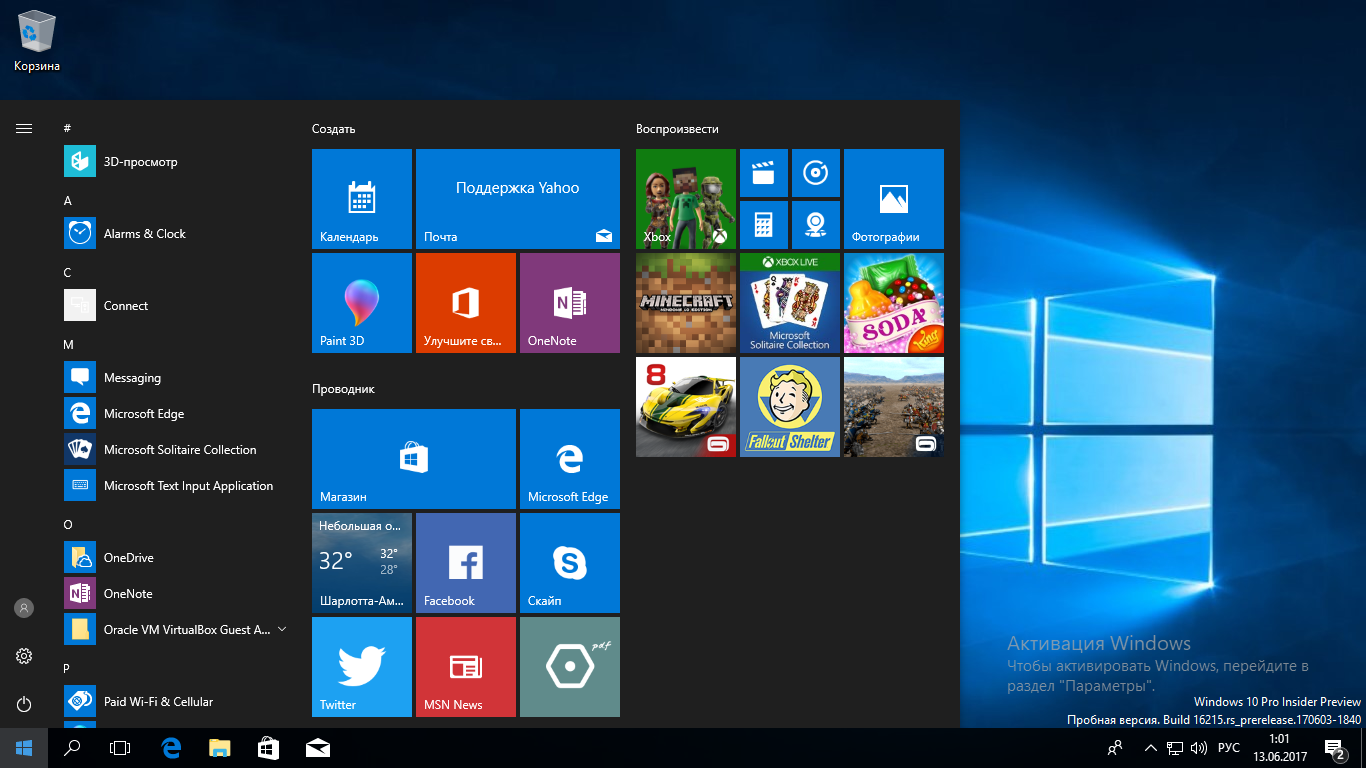Select the Создать group title
The image size is (1366, 768).
pyautogui.click(x=333, y=129)
